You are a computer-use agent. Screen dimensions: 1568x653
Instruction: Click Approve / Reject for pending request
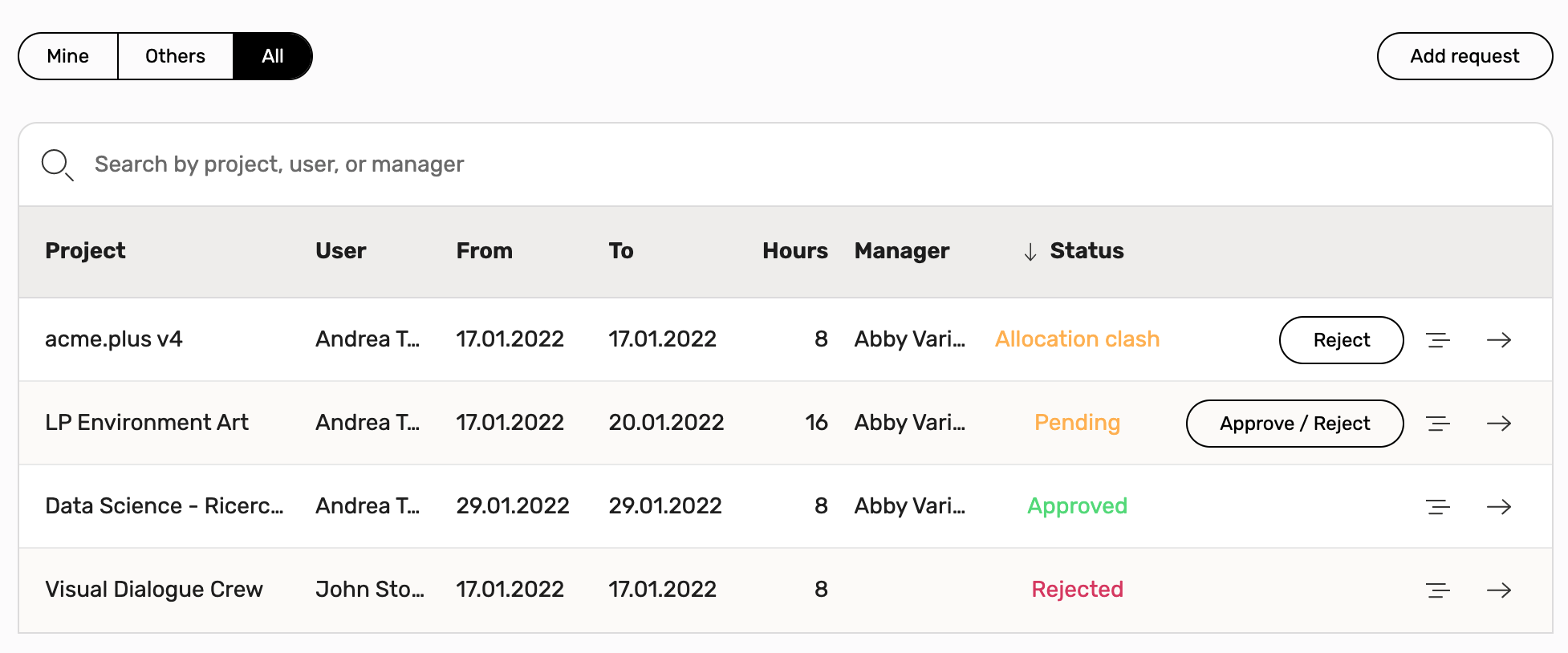(x=1294, y=424)
